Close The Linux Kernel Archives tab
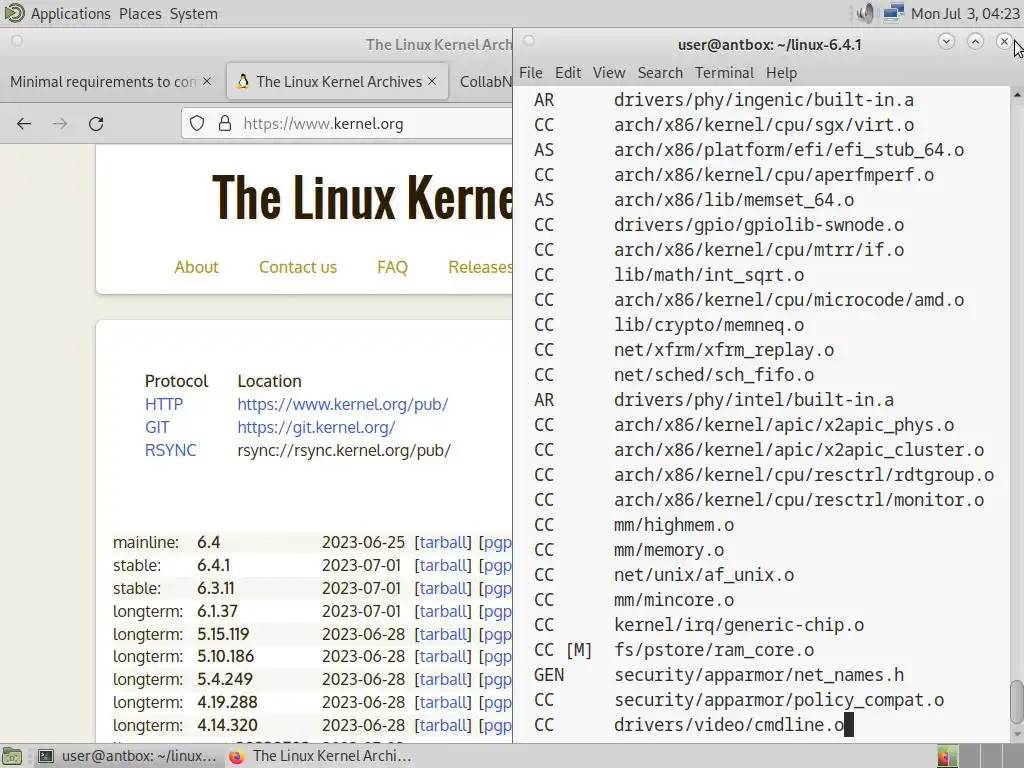The height and width of the screenshot is (768, 1024). (432, 81)
